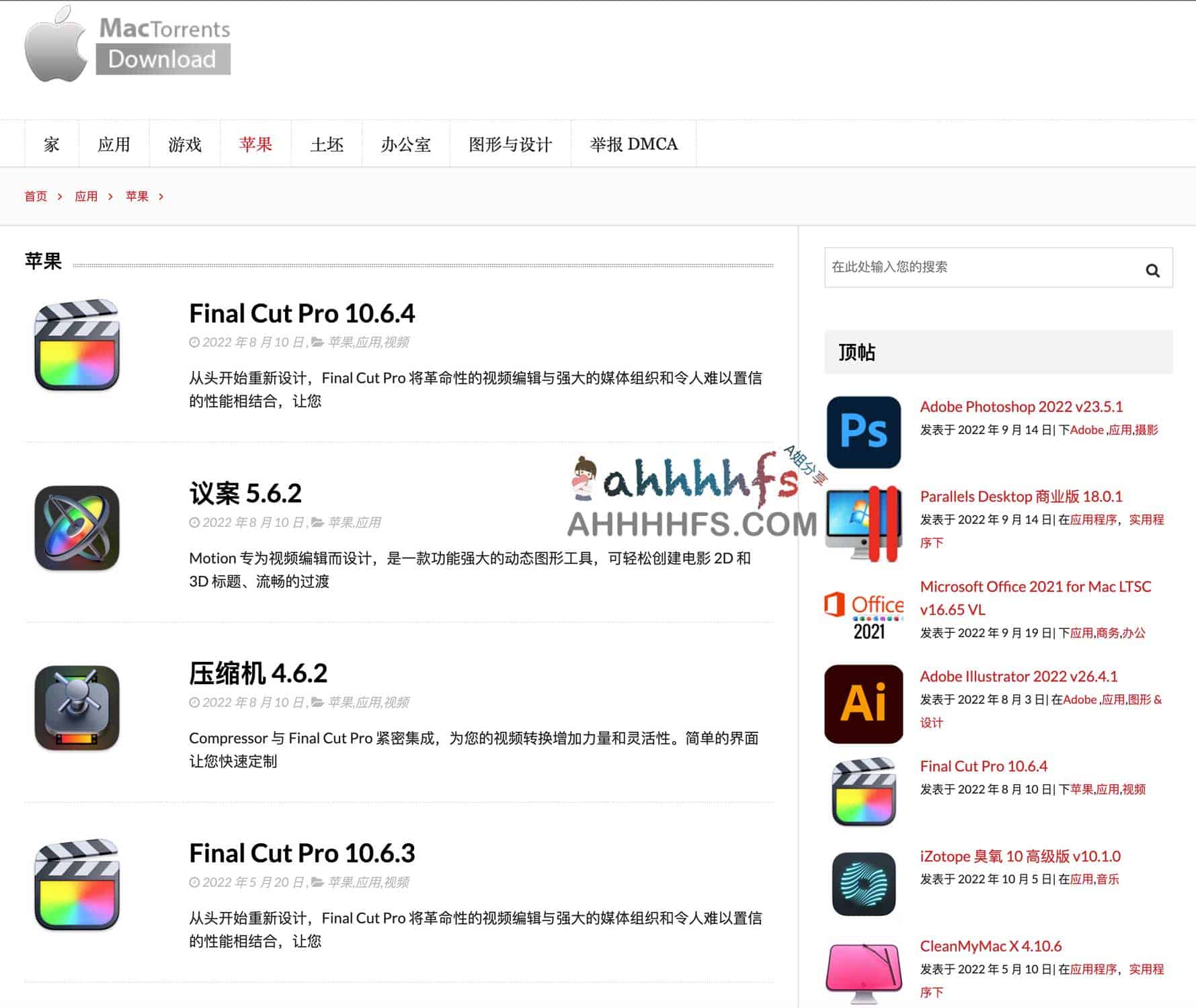The width and height of the screenshot is (1196, 1008).
Task: Open the 游戏 menu item
Action: click(x=185, y=144)
